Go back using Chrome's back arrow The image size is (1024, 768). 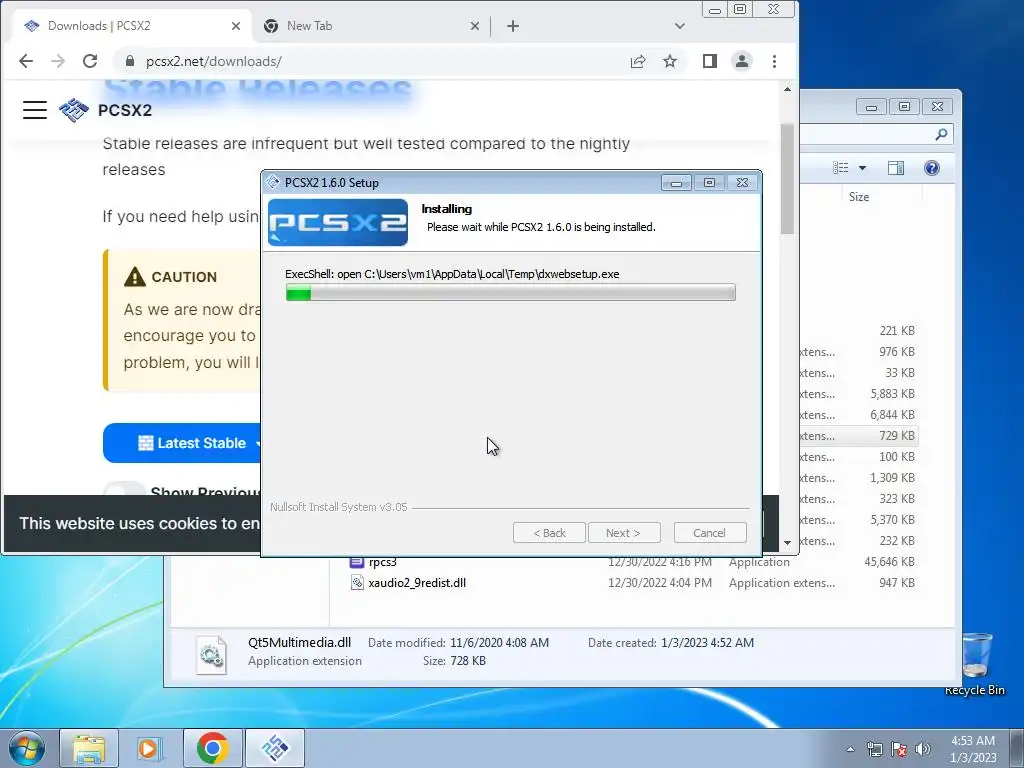25,61
